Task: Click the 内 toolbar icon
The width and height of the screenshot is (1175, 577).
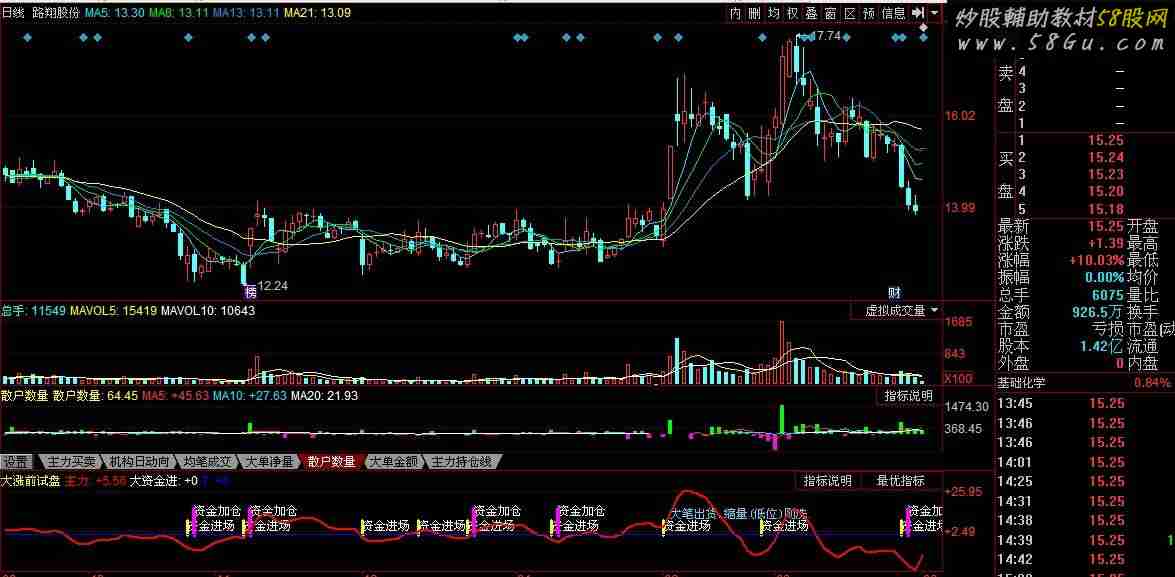Action: pos(736,13)
